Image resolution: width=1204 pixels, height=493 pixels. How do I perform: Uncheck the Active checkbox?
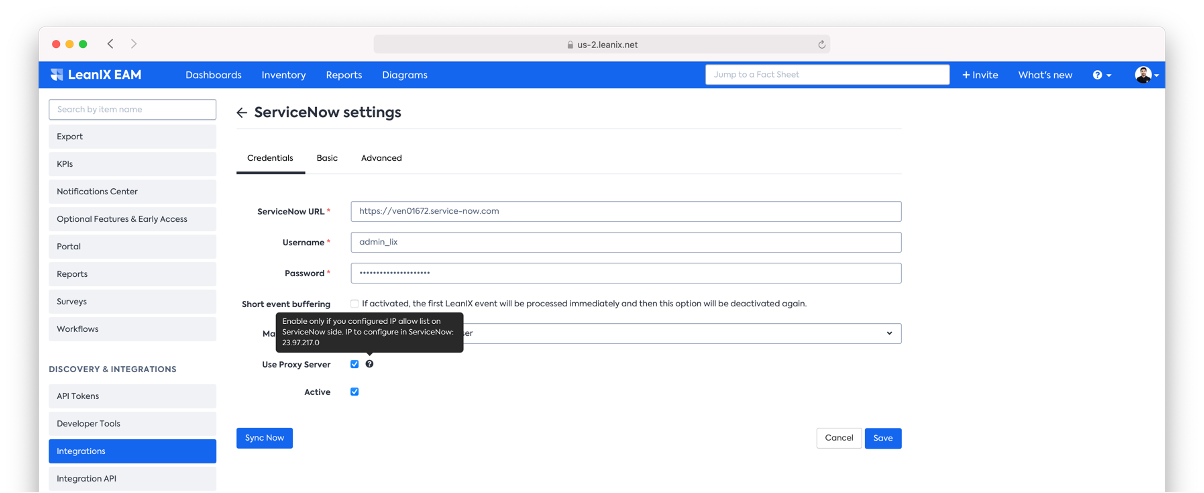point(354,392)
